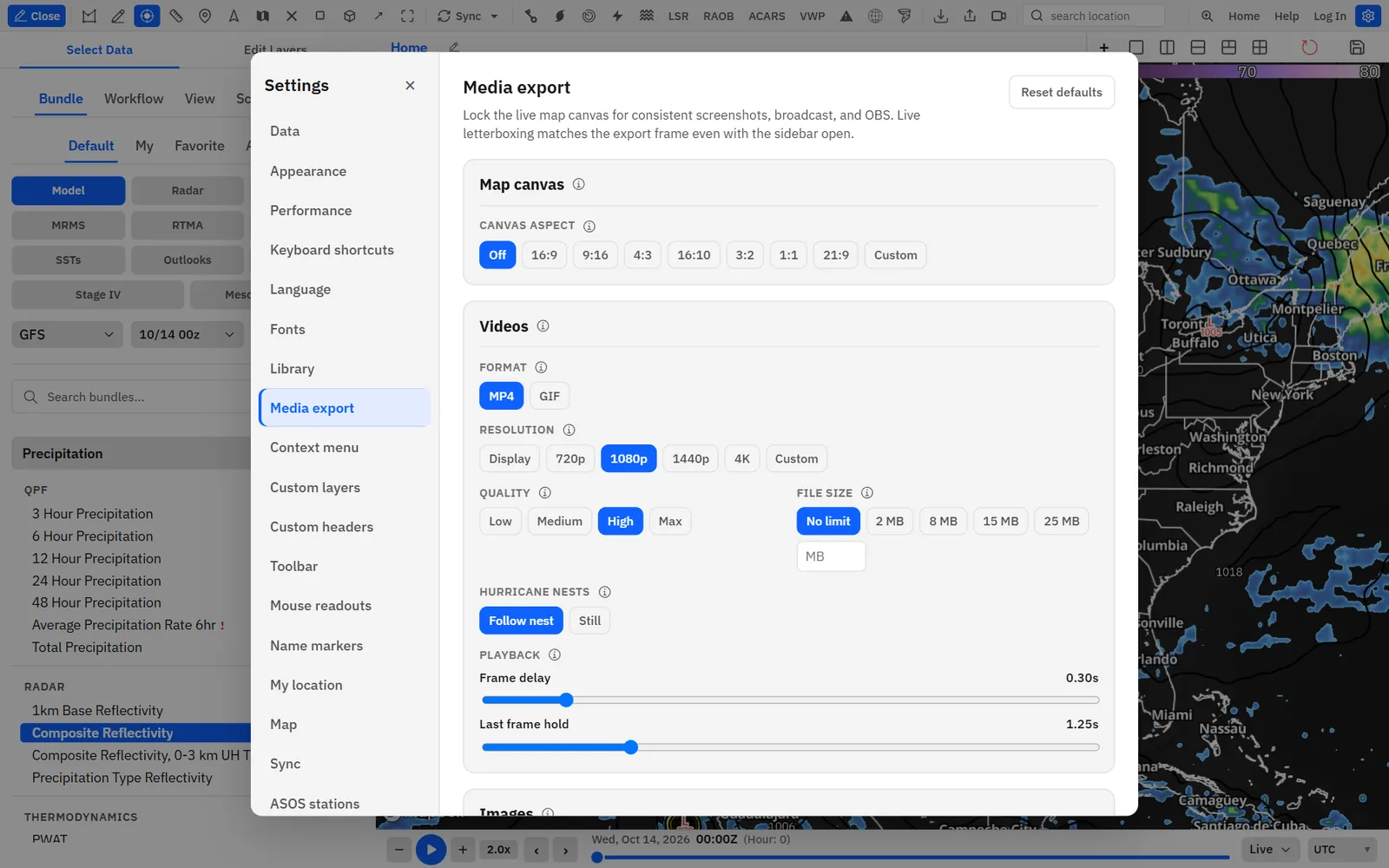Set video quality to Max

[x=670, y=521]
